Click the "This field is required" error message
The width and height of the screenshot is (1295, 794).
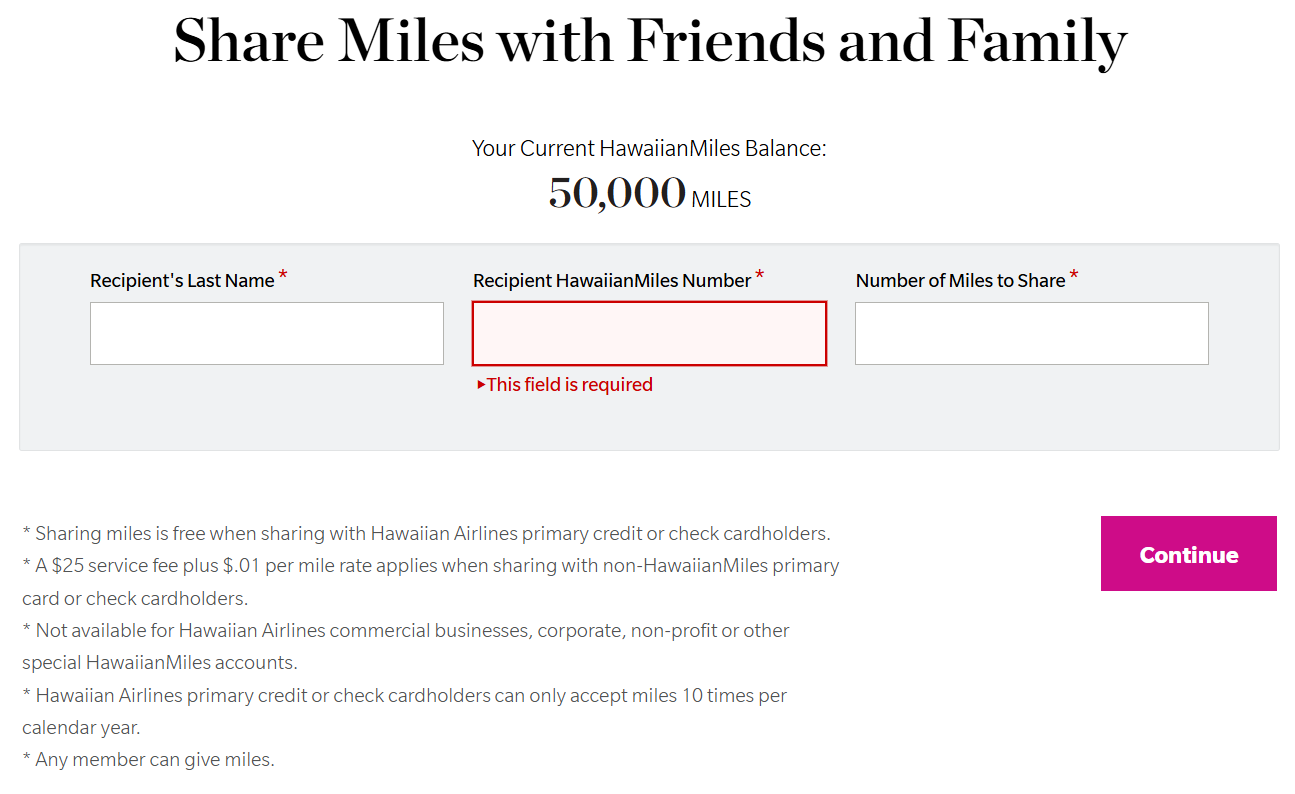[x=569, y=385]
